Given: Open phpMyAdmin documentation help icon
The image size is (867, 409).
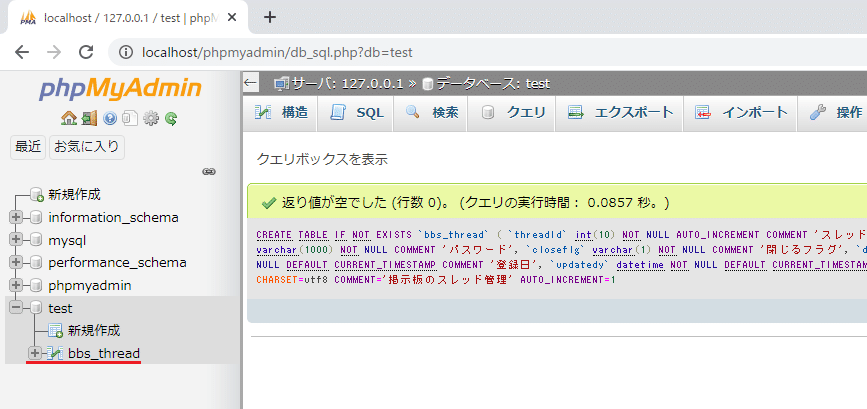Looking at the screenshot, I should pos(109,118).
